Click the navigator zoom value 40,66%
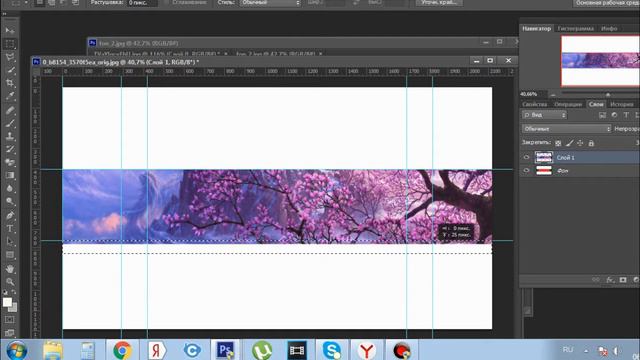 click(529, 94)
